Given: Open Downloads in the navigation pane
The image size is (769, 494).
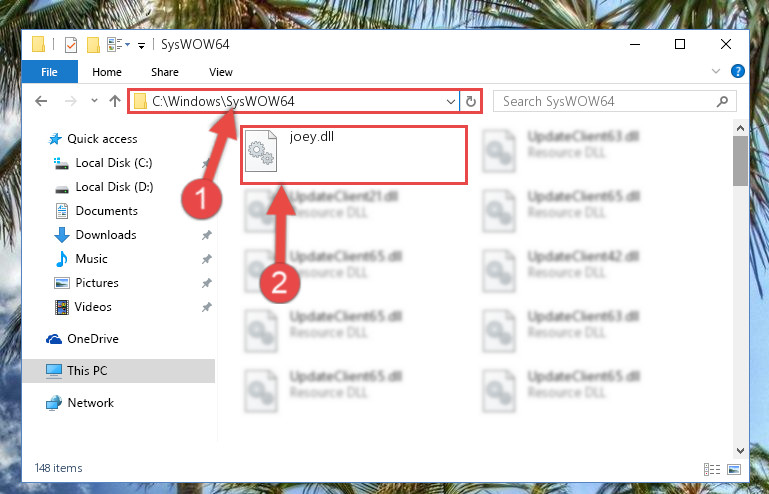Looking at the screenshot, I should (x=95, y=235).
